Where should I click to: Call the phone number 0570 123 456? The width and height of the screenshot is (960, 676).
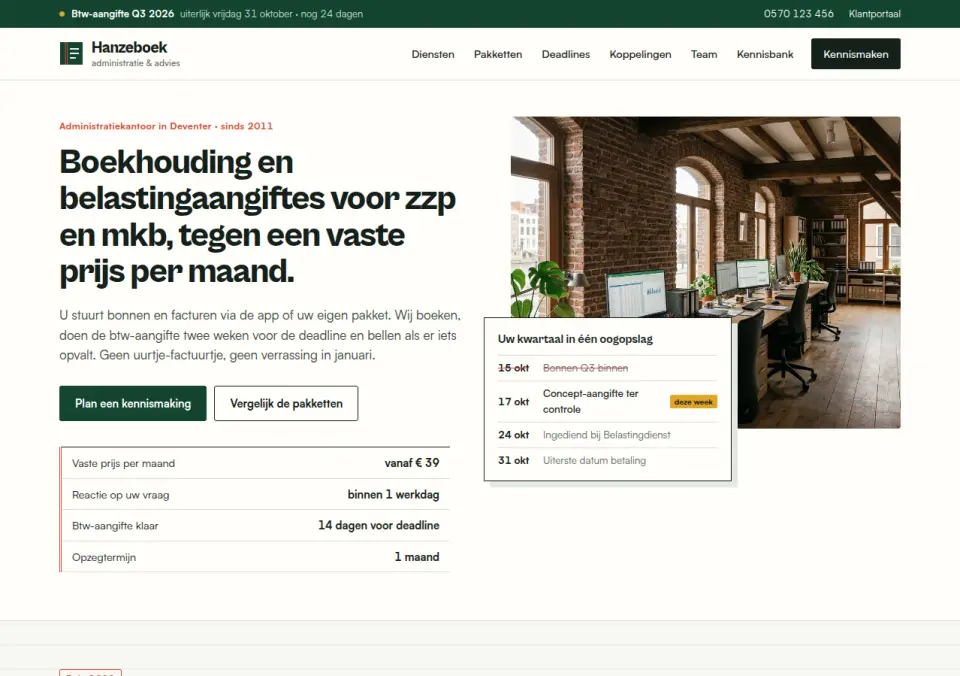798,13
